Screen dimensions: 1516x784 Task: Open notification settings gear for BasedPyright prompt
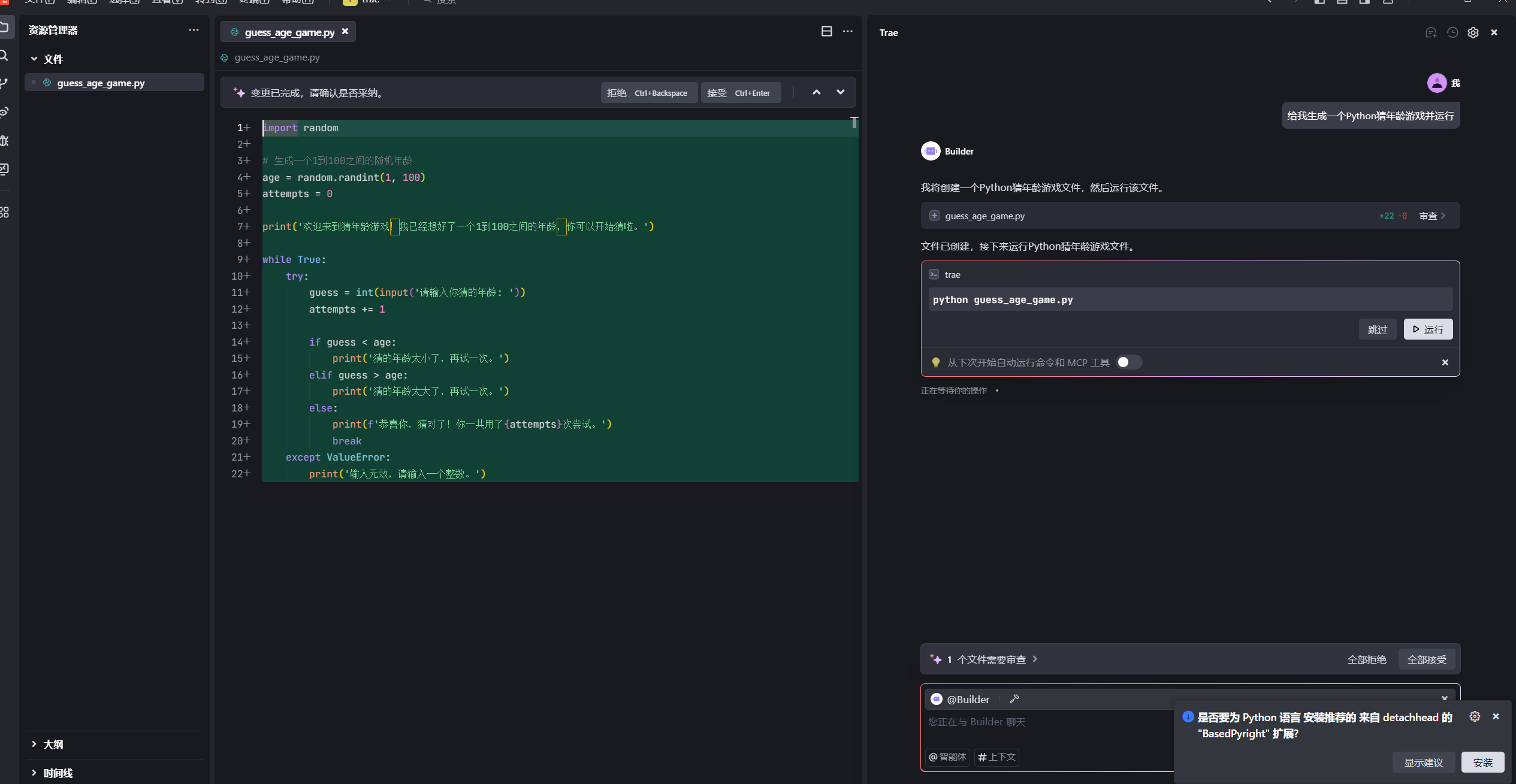coord(1475,716)
